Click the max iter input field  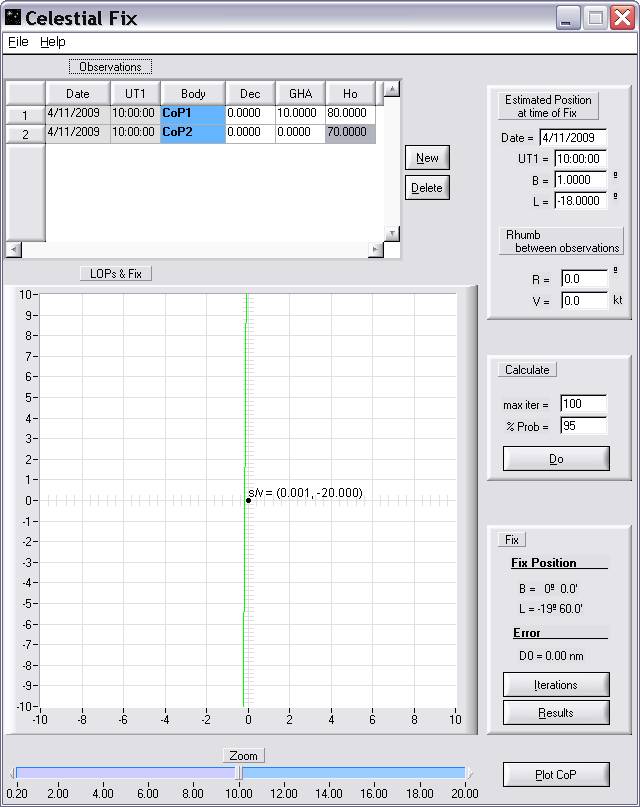pyautogui.click(x=584, y=405)
